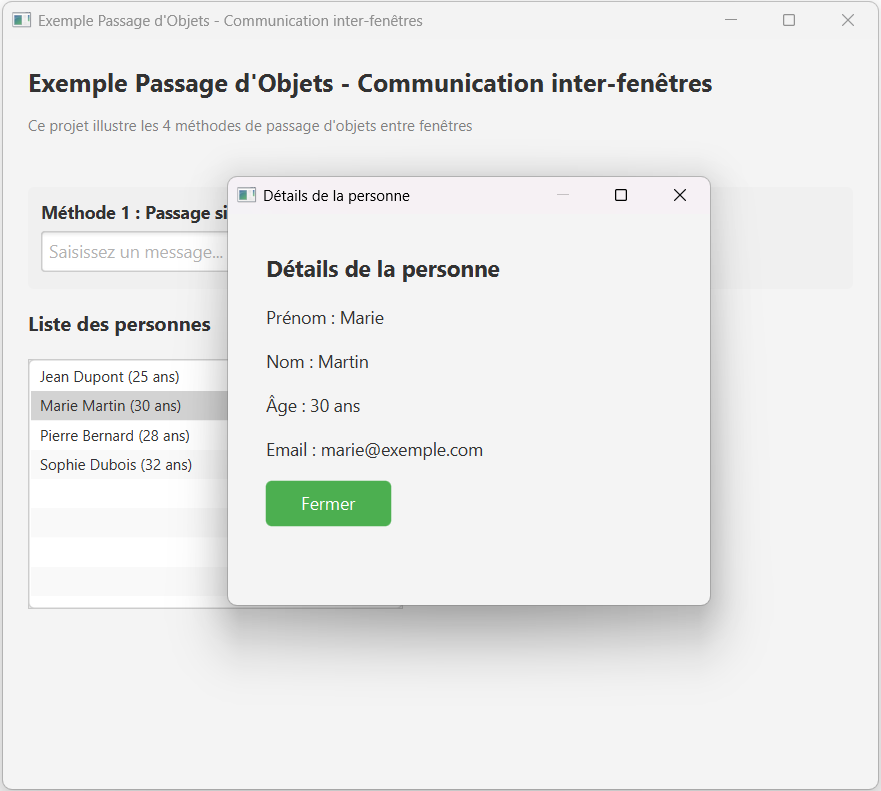881x791 pixels.
Task: Select Jean Dupont in the persons list
Action: tap(110, 377)
